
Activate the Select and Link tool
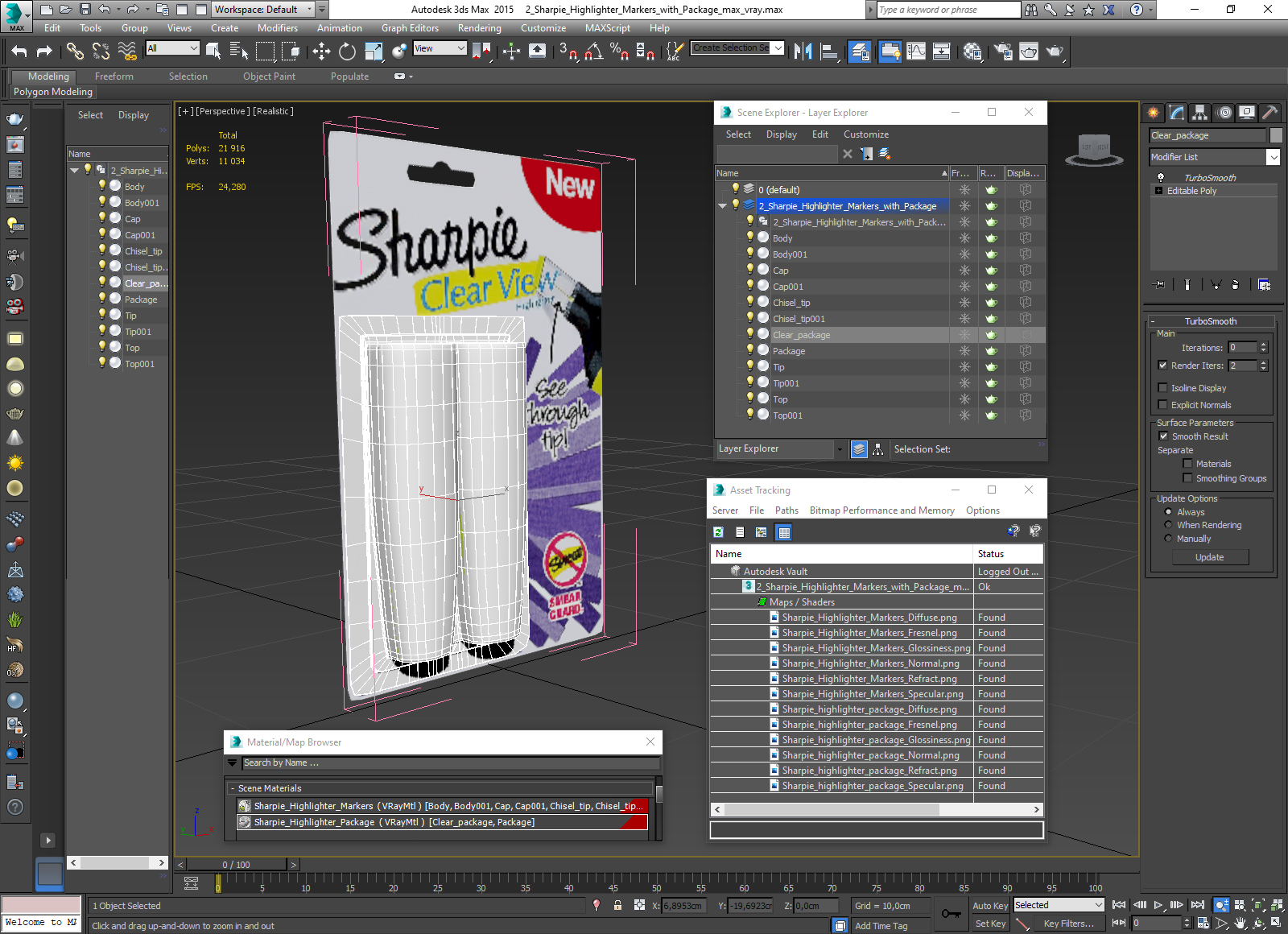click(75, 52)
